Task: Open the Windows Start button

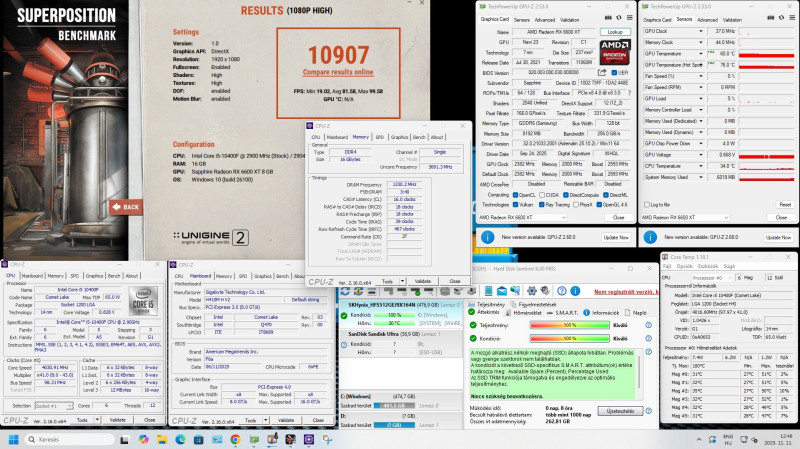Action: pos(14,439)
